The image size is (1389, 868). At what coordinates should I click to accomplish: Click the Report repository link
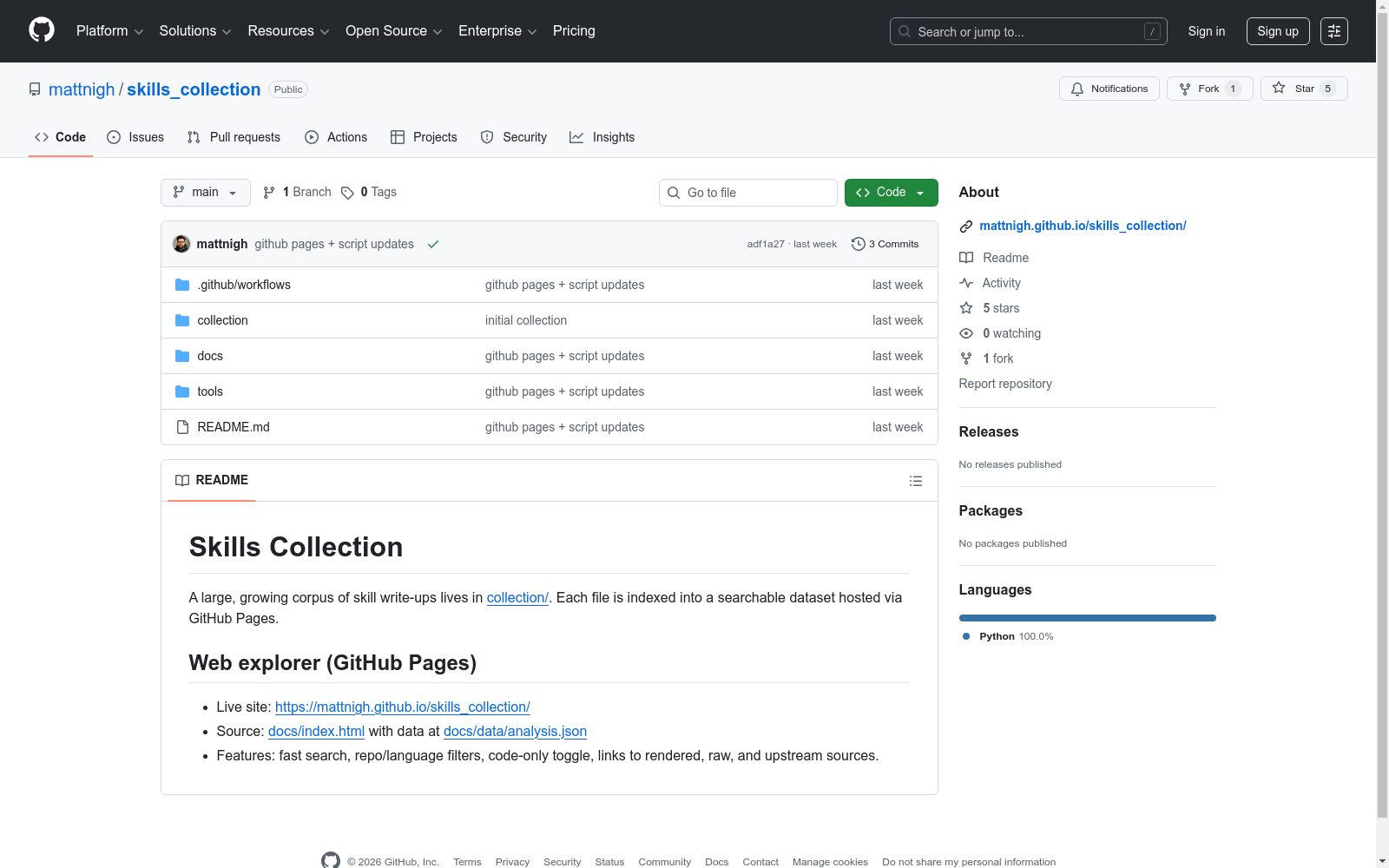tap(1005, 384)
